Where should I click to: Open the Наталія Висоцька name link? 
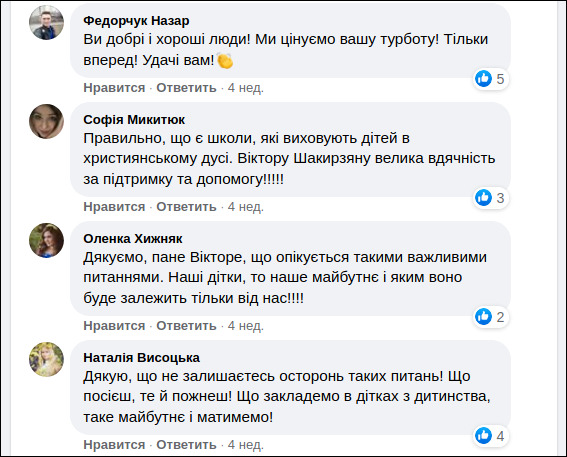pyautogui.click(x=141, y=358)
